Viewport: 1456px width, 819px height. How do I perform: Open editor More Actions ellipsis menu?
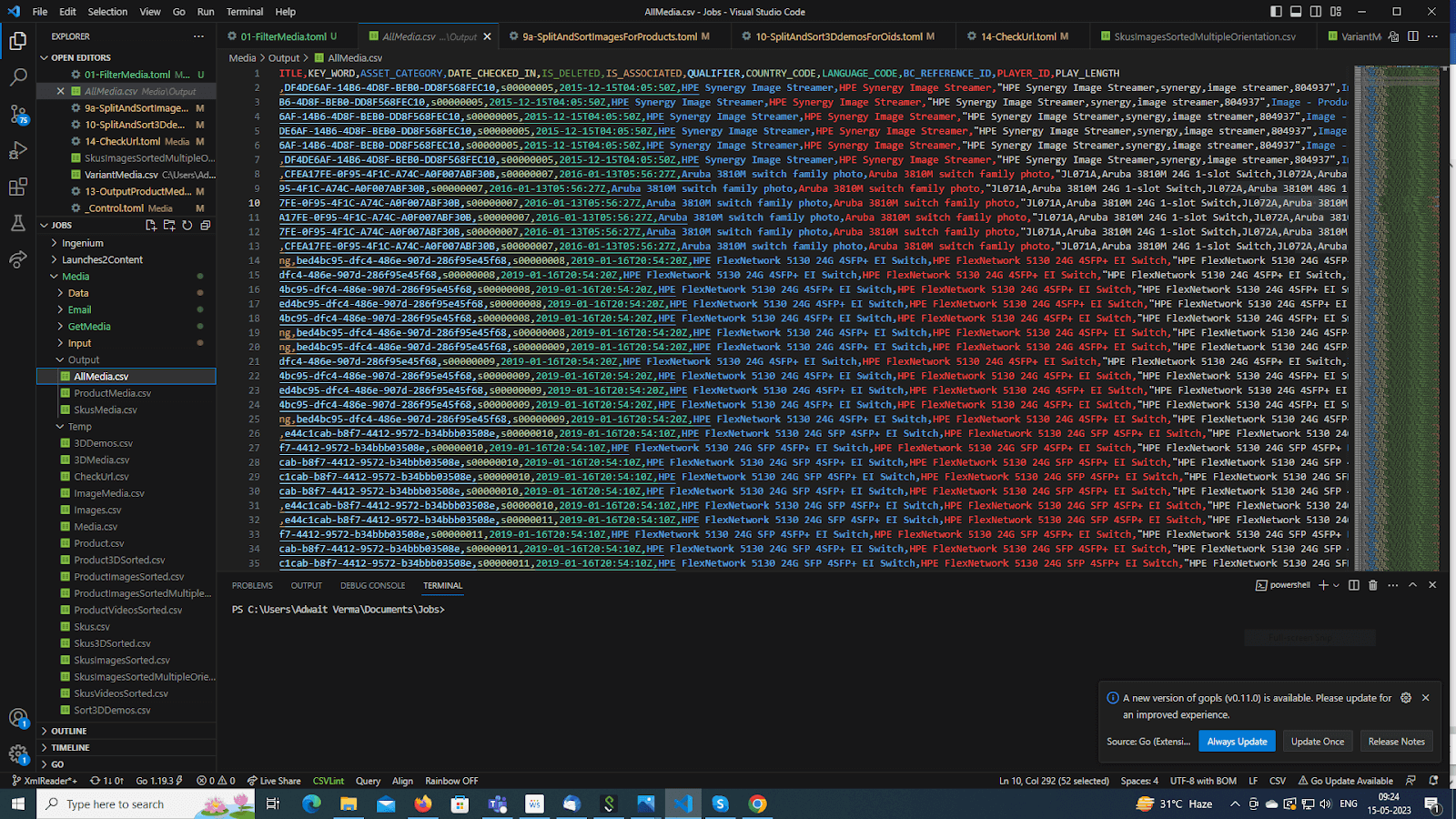click(1432, 36)
